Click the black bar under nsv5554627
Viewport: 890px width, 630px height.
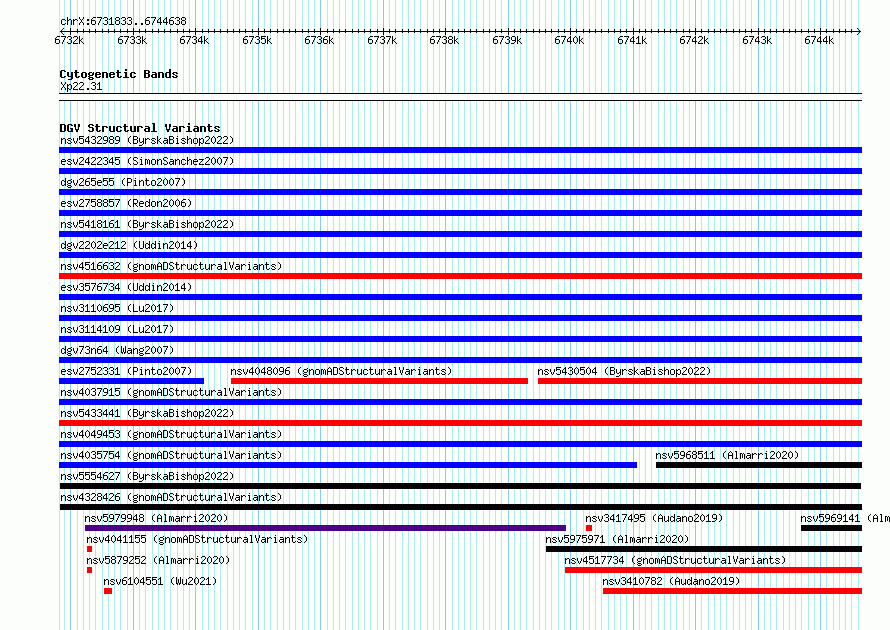click(460, 486)
